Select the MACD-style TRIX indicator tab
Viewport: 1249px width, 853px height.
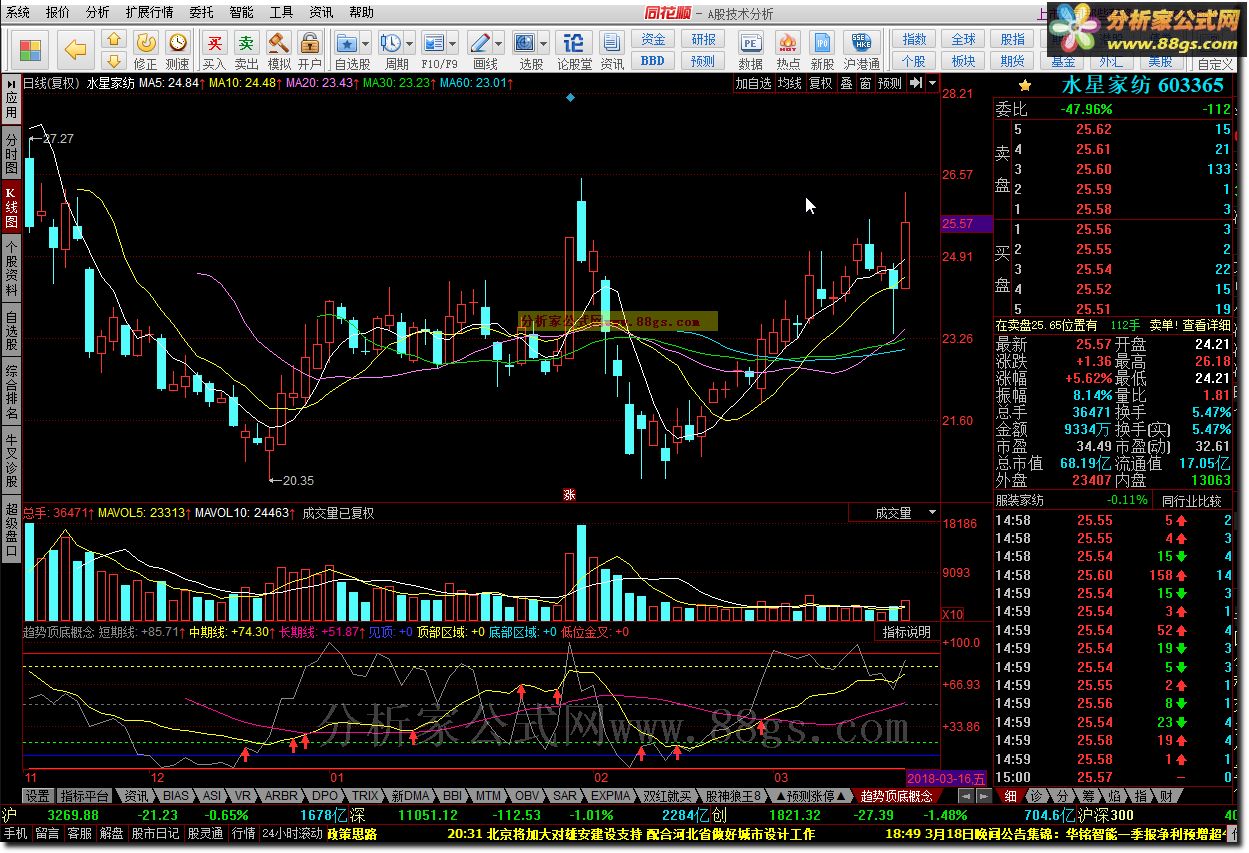click(366, 797)
